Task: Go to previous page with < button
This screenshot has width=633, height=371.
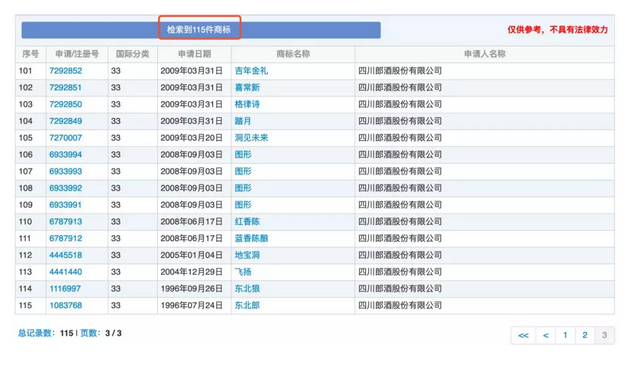Action: point(545,335)
